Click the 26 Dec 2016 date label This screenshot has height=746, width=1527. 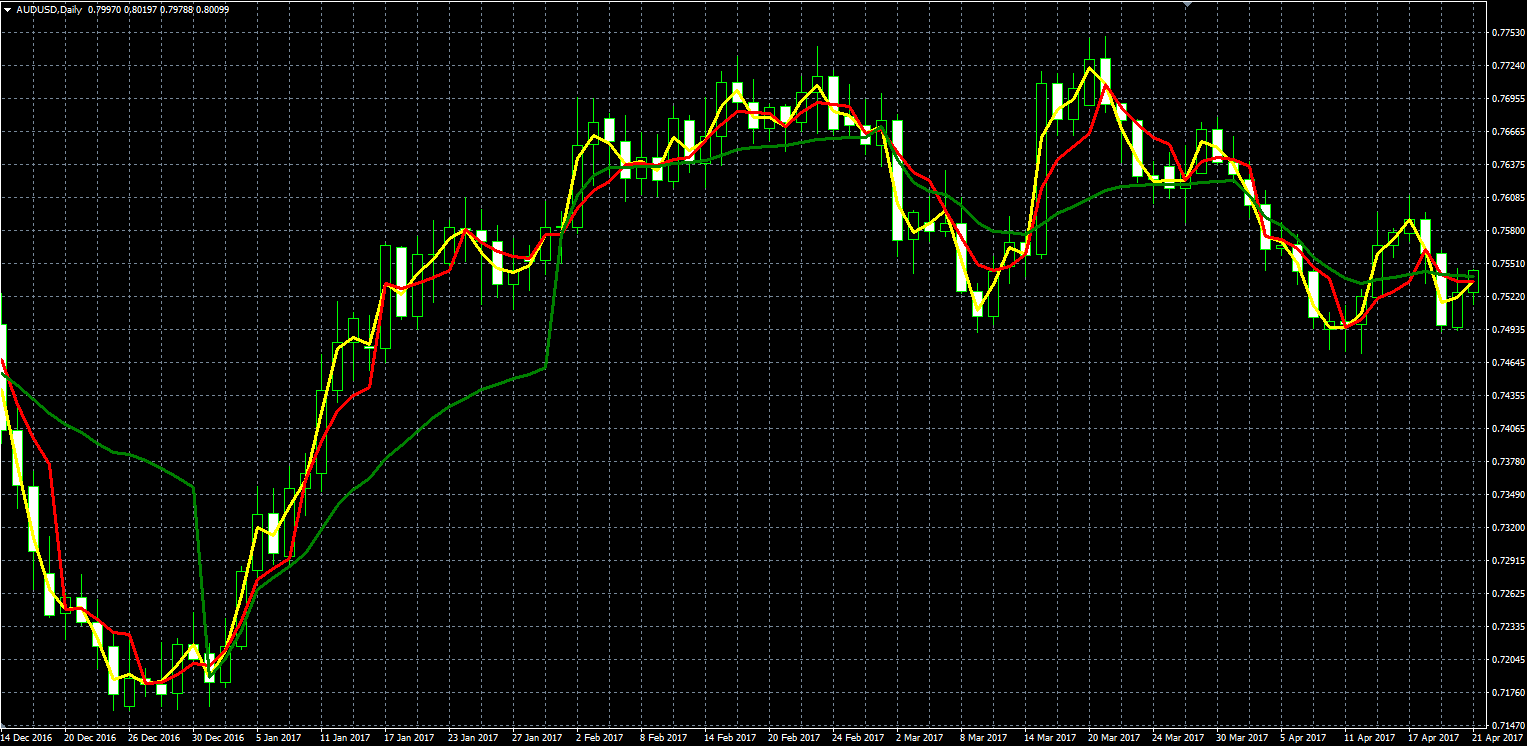pyautogui.click(x=154, y=738)
